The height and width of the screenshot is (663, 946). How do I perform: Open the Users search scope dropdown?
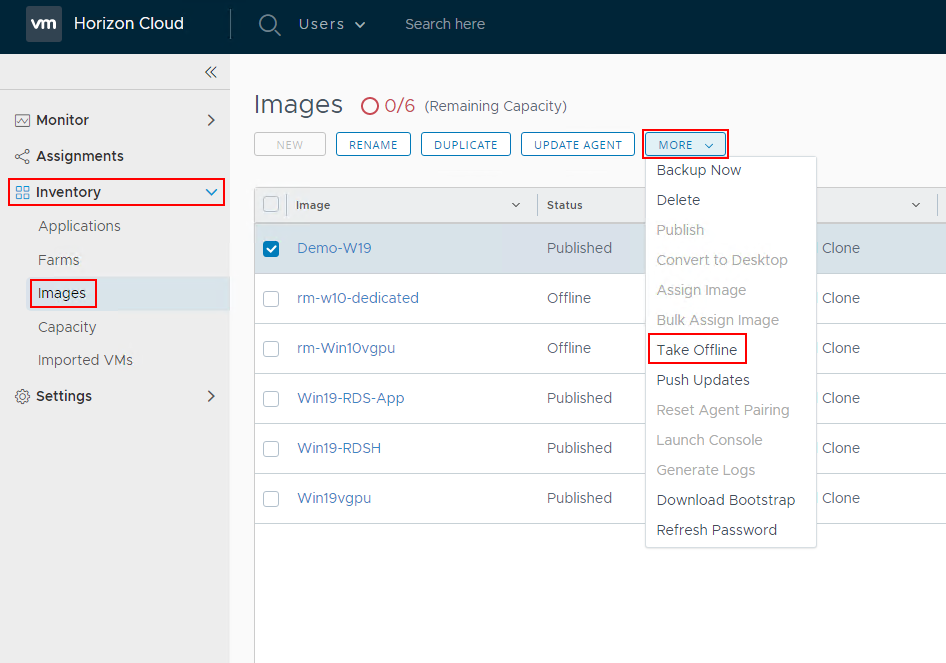click(x=332, y=24)
